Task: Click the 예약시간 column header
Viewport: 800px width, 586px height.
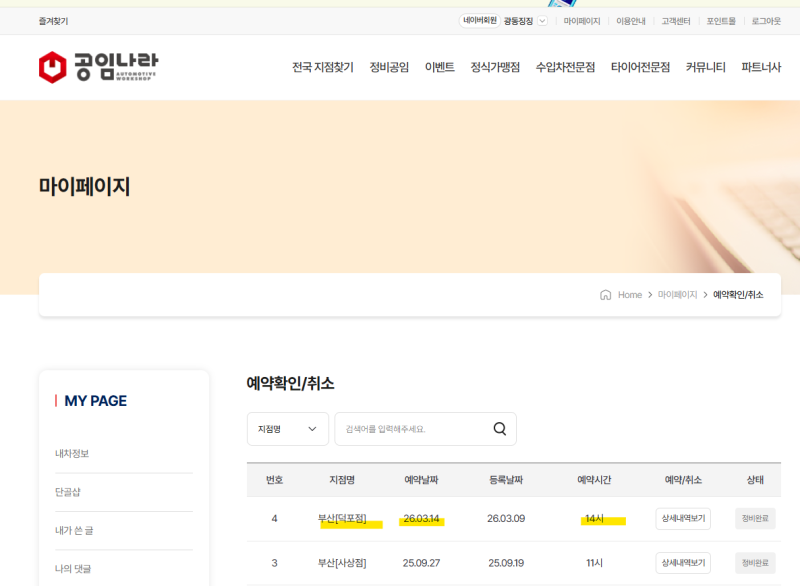Action: (594, 479)
